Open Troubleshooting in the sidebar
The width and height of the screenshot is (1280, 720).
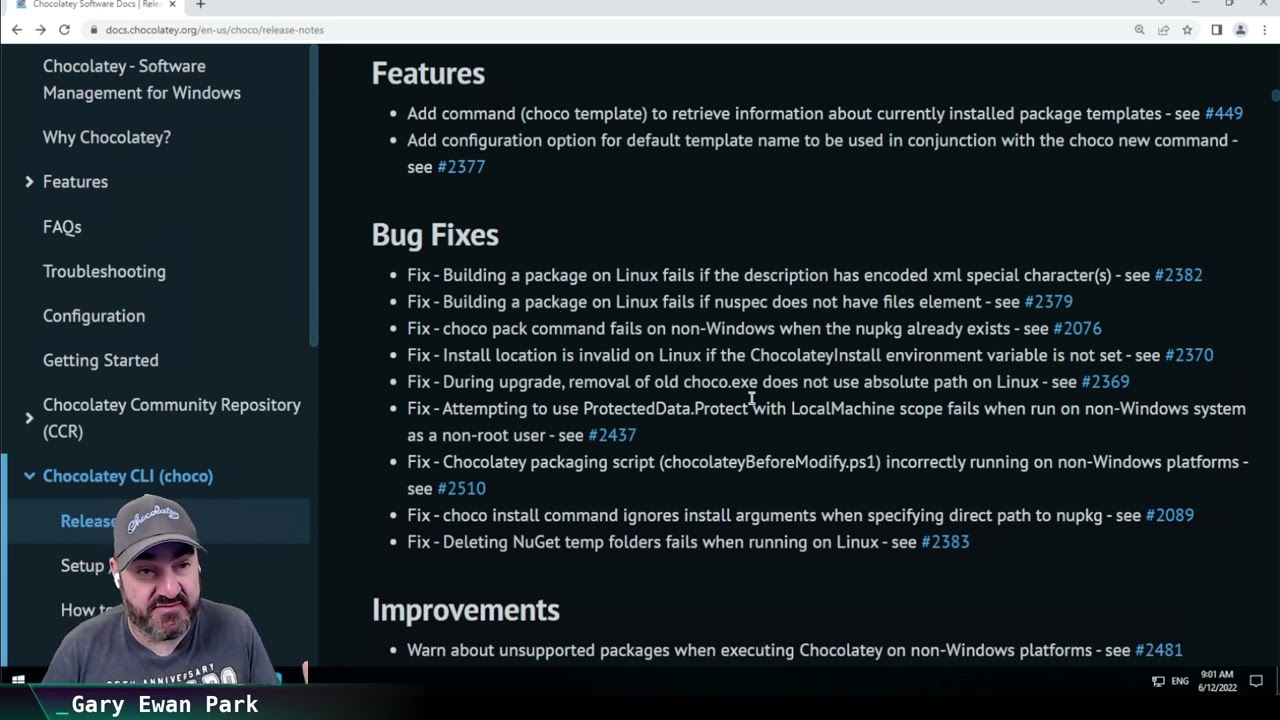coord(104,271)
